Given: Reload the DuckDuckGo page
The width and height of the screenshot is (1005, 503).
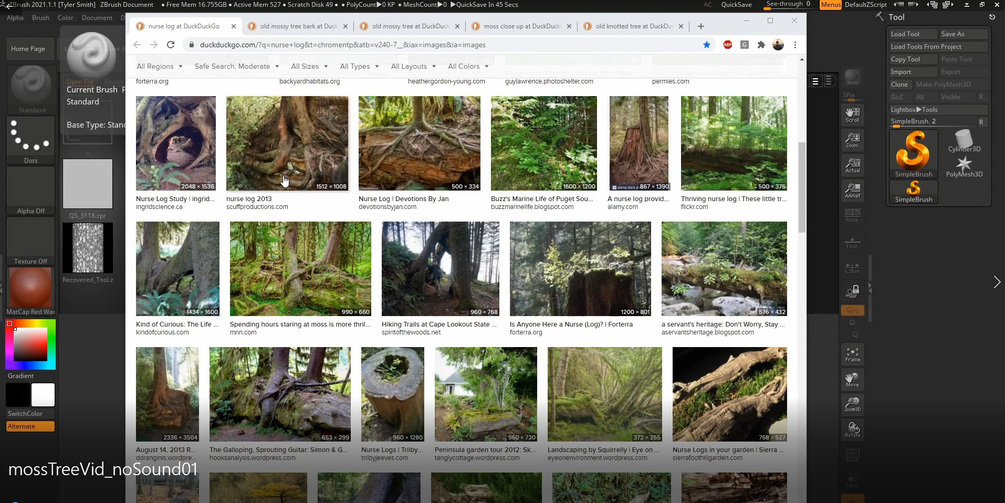Looking at the screenshot, I should 170,45.
